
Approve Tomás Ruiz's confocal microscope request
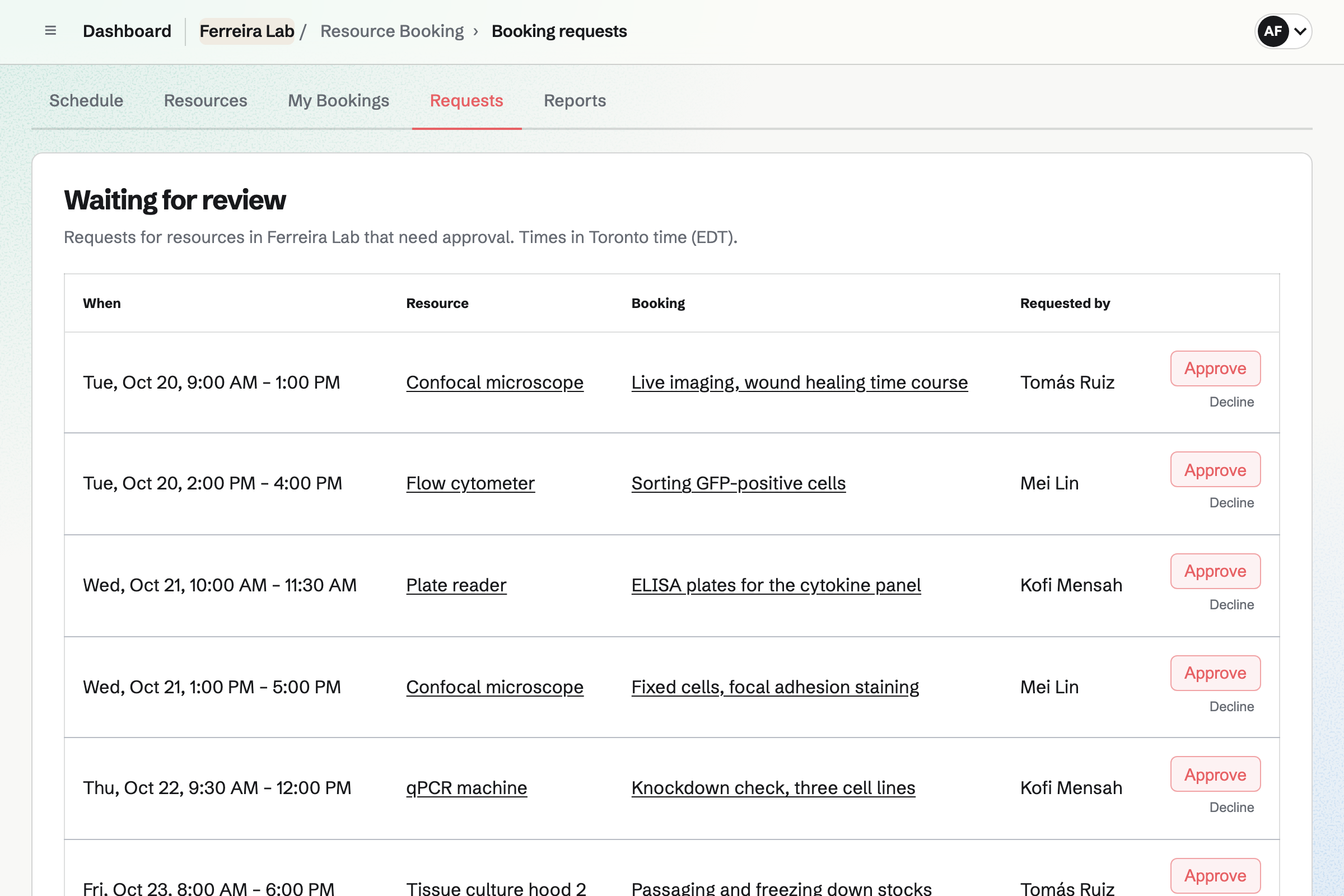click(1215, 368)
